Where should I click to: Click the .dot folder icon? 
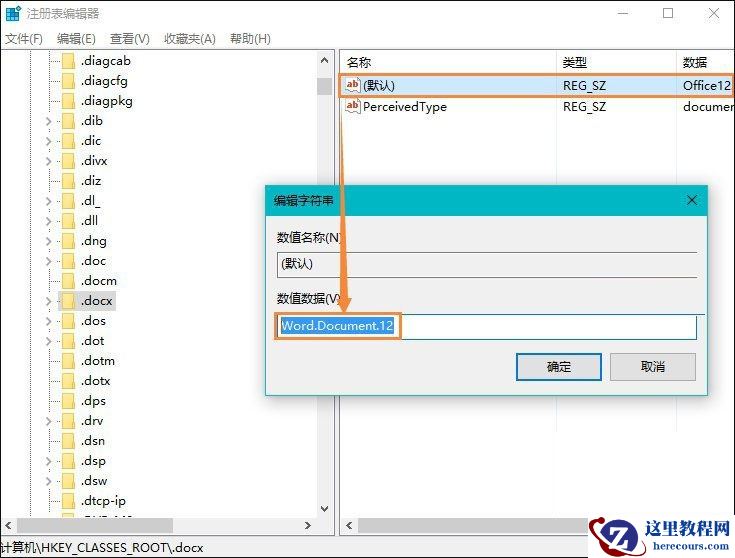(x=68, y=341)
